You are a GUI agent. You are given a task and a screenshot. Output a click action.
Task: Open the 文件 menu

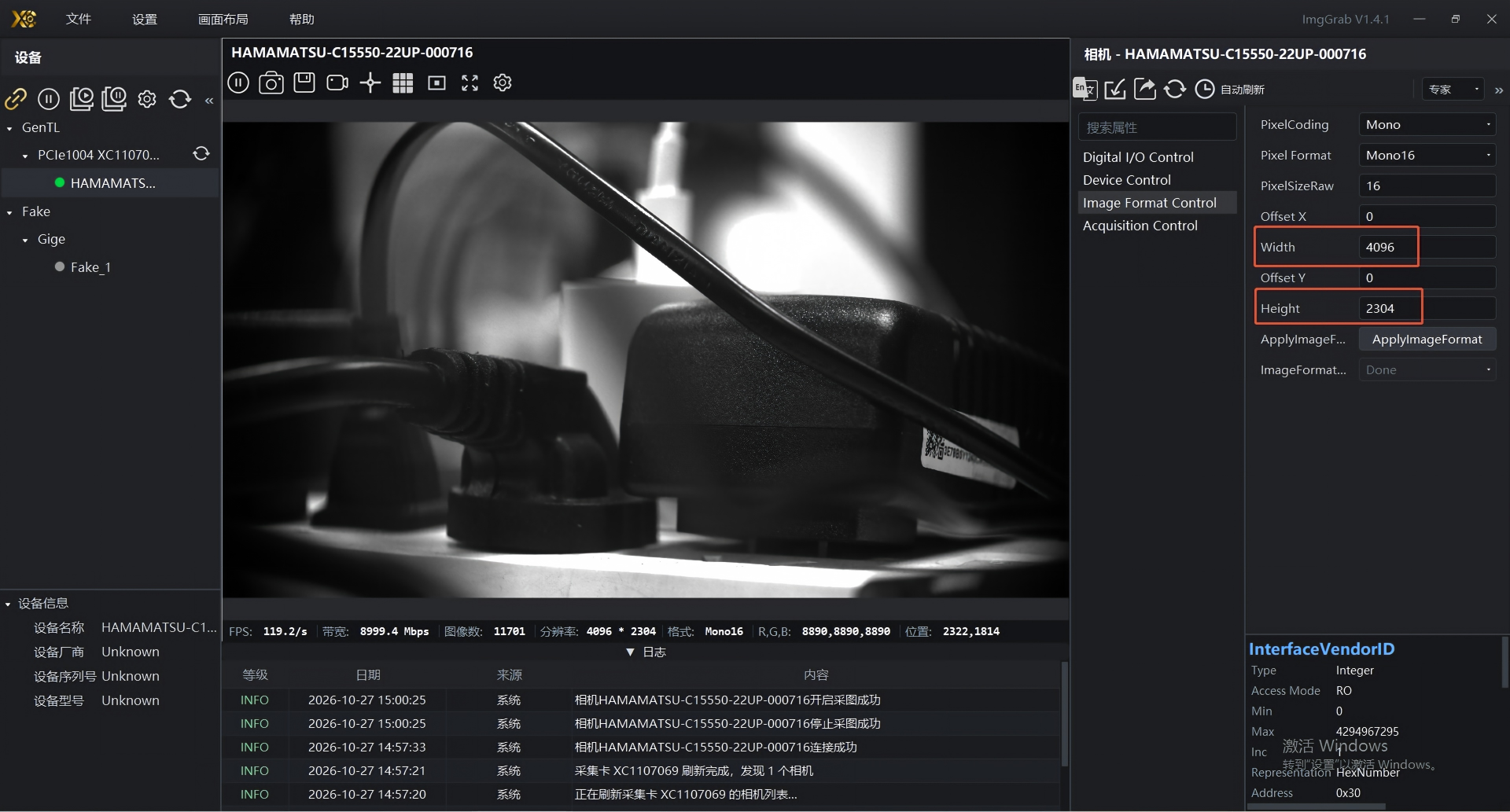[x=79, y=19]
